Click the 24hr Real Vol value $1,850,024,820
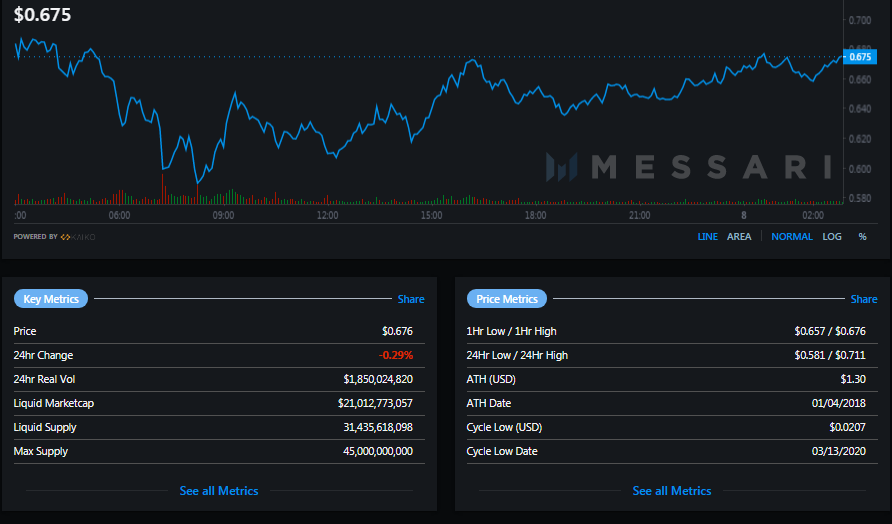 click(378, 379)
